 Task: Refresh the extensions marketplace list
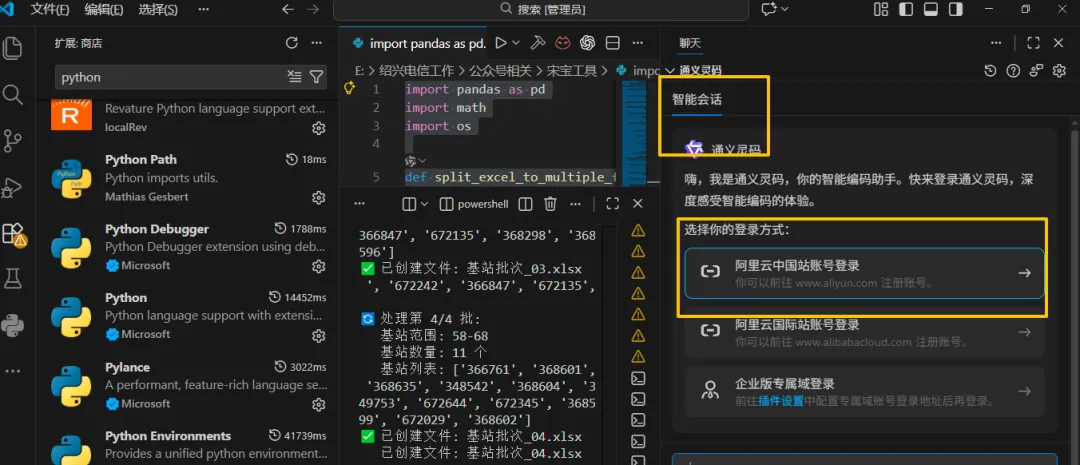[292, 43]
